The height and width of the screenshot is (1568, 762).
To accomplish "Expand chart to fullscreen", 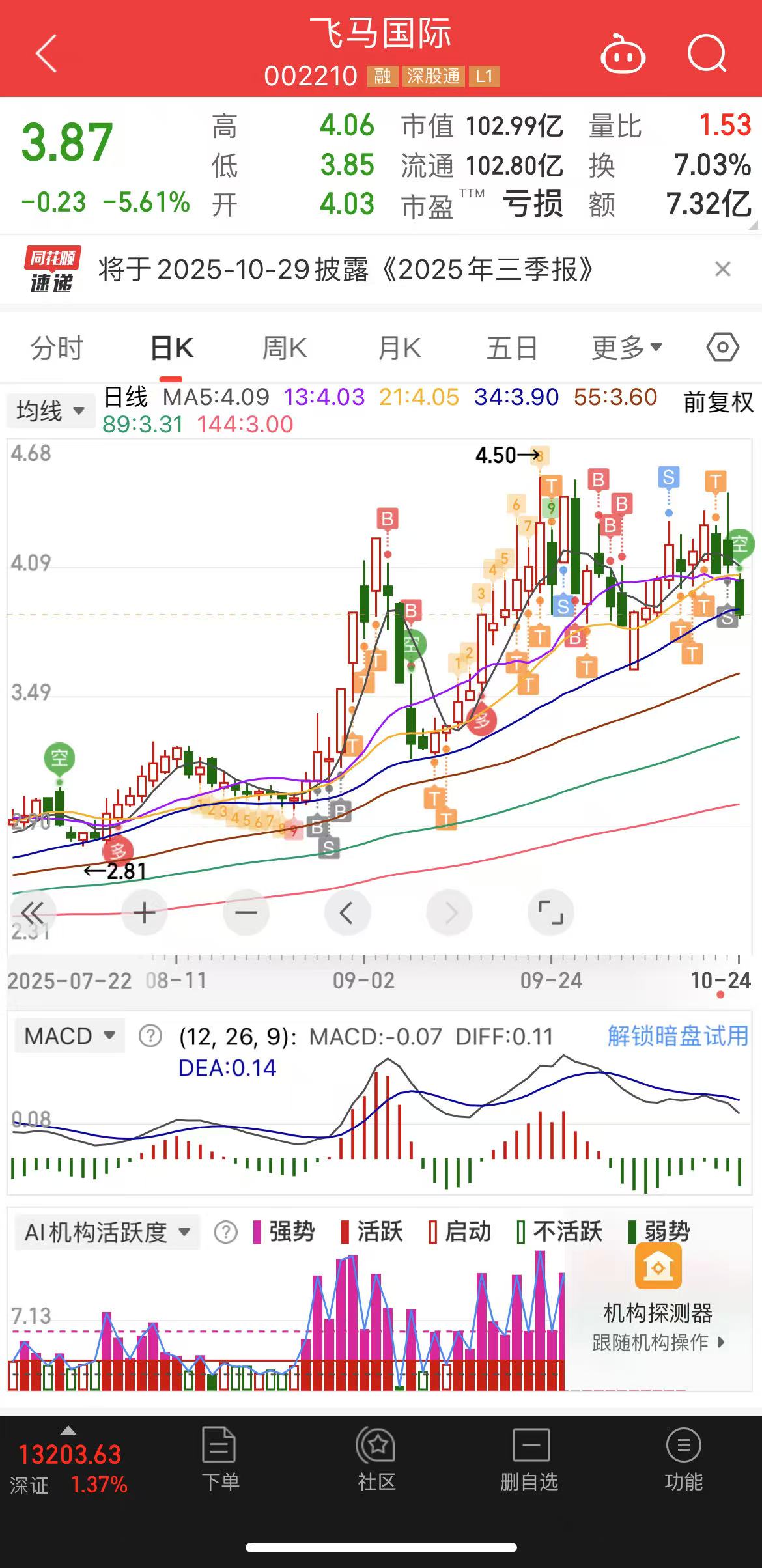I will coord(551,912).
